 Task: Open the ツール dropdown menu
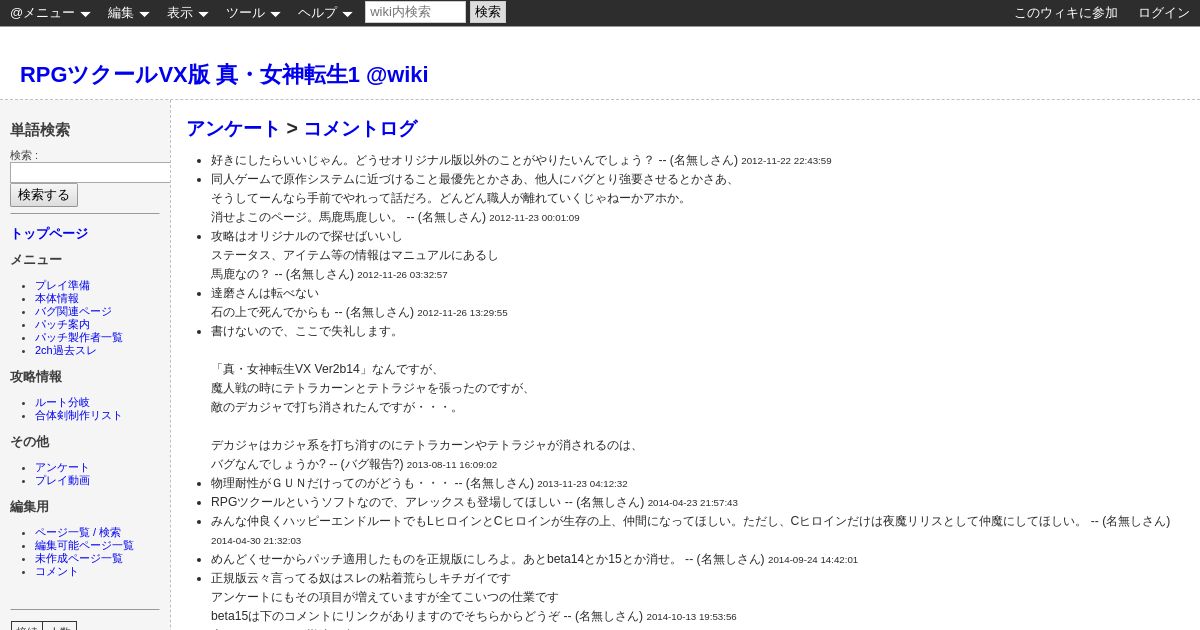tap(253, 13)
